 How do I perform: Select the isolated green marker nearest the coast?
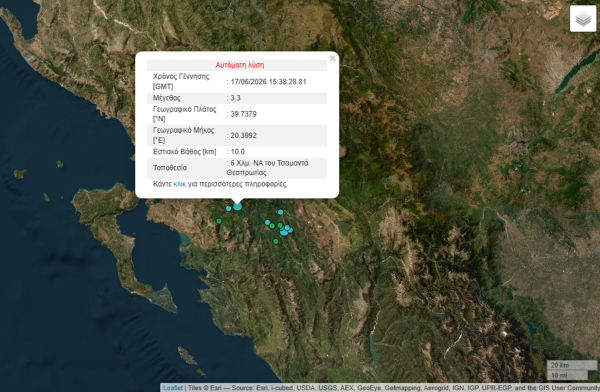coord(219,221)
